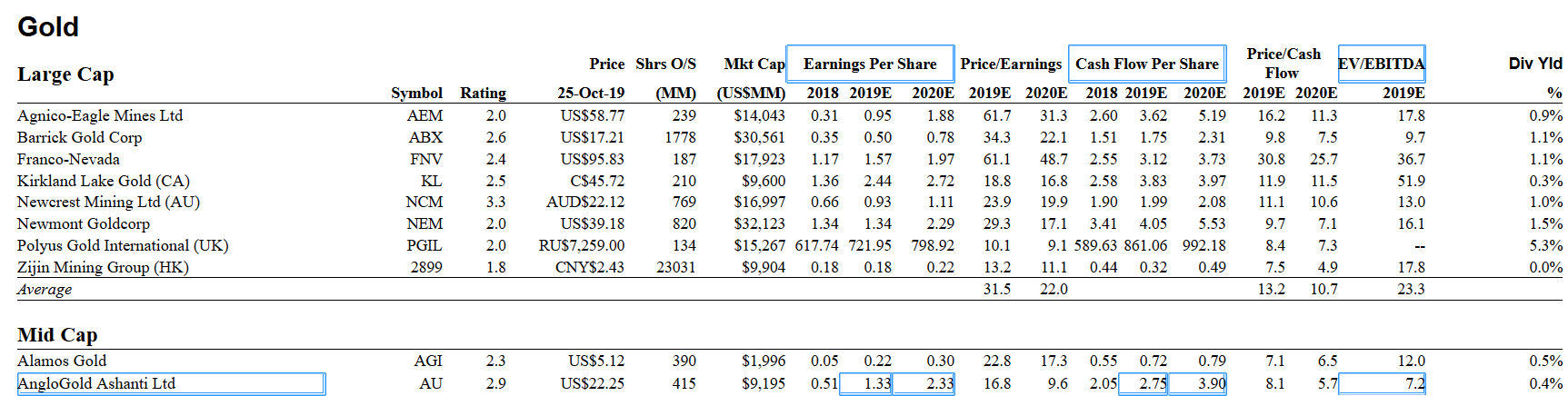The height and width of the screenshot is (396, 1568).
Task: Select the Agnico-Eagle Mines Ltd company name
Action: click(100, 115)
